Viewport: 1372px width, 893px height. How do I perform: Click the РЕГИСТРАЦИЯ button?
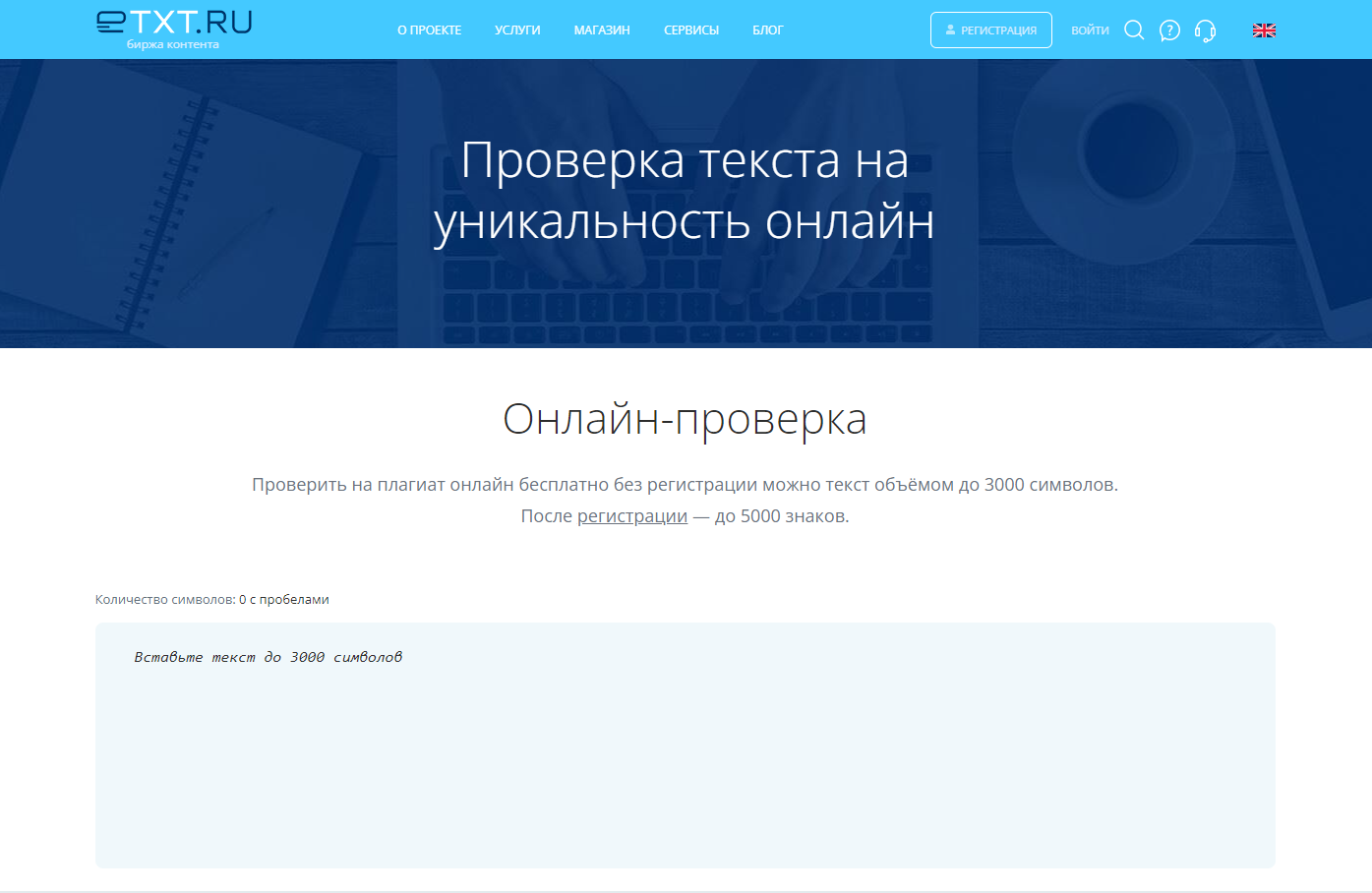(x=991, y=30)
